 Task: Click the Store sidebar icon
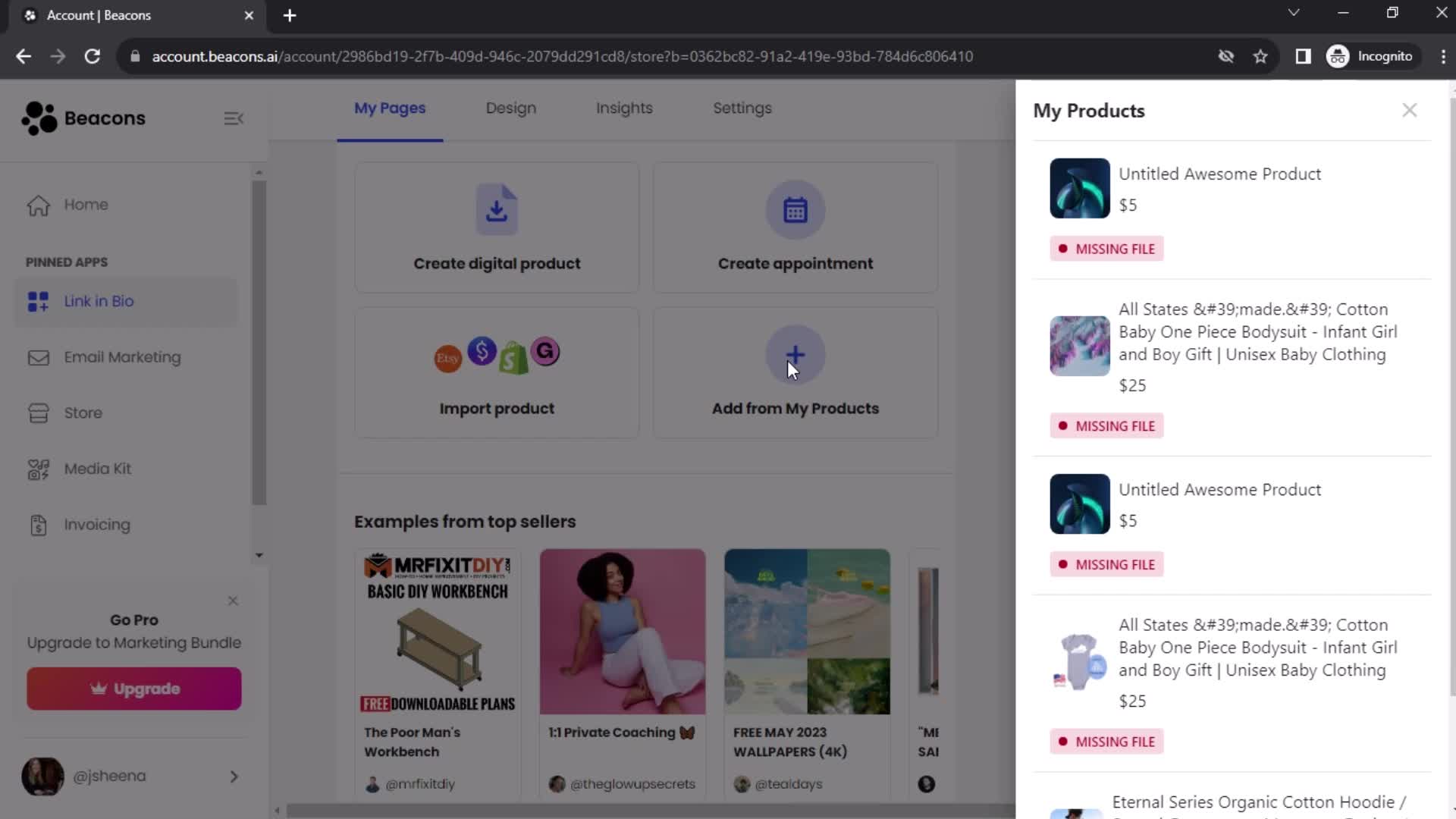pyautogui.click(x=38, y=412)
